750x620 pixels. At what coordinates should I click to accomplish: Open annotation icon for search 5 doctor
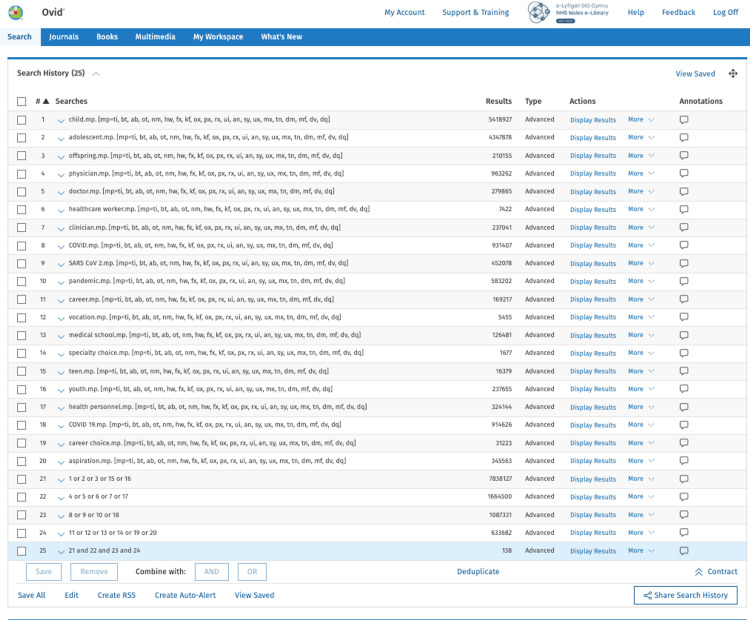click(684, 191)
